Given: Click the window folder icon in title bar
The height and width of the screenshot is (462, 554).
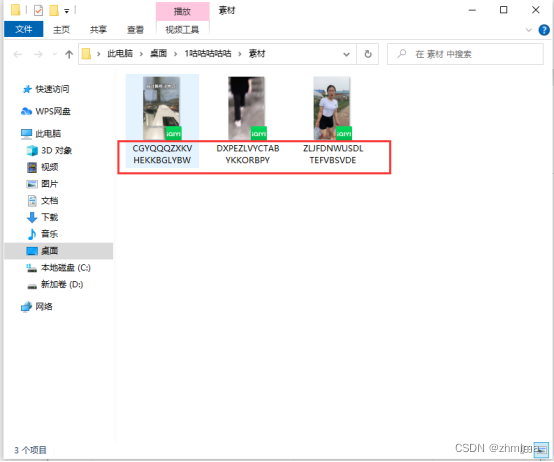Looking at the screenshot, I should (15, 10).
